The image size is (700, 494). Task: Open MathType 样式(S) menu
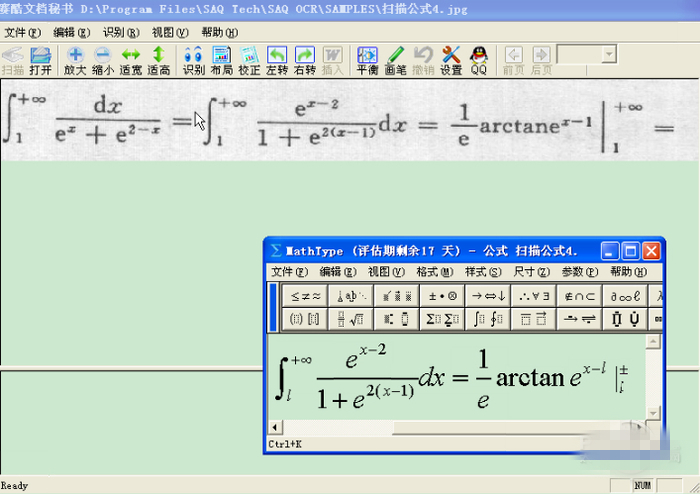(482, 272)
